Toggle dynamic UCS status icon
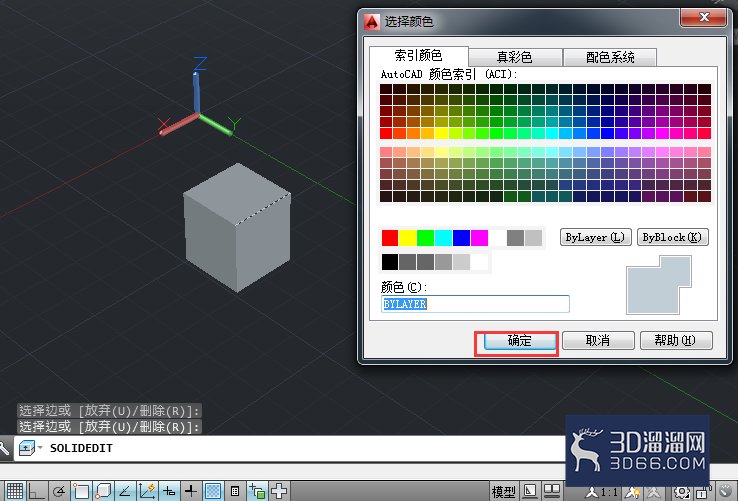This screenshot has width=738, height=501. tap(147, 491)
